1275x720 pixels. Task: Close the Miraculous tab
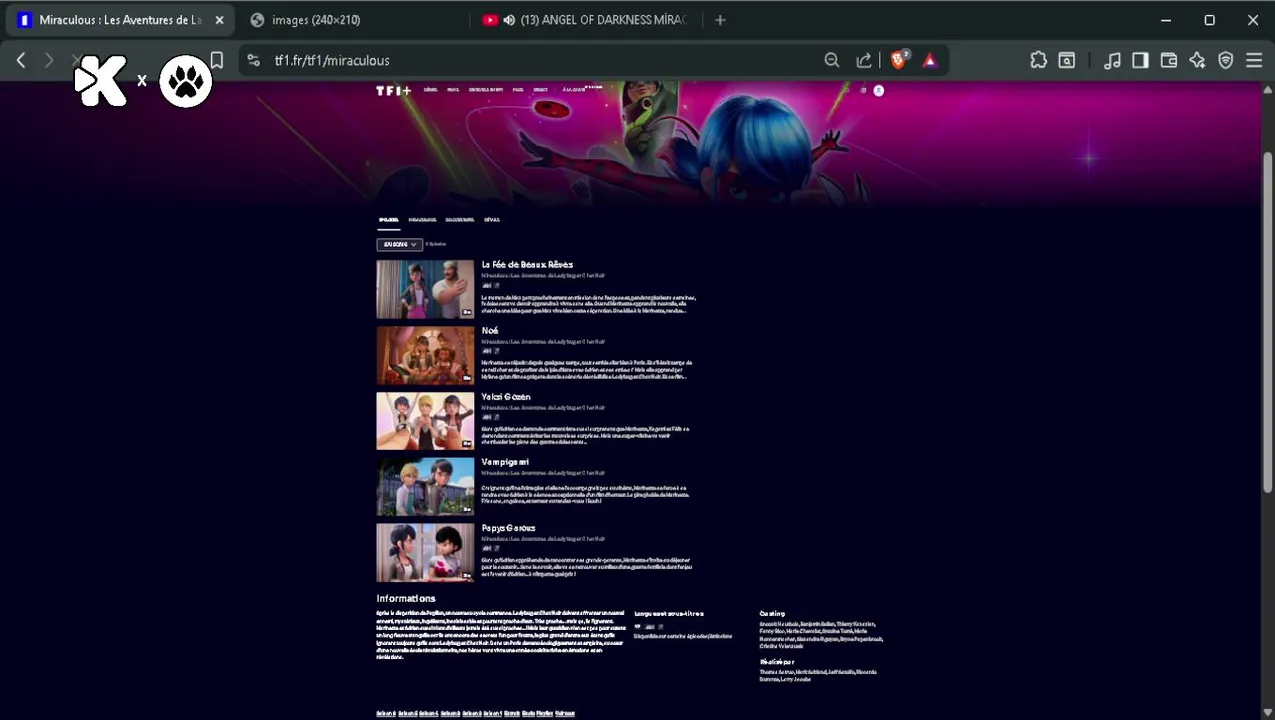(219, 20)
